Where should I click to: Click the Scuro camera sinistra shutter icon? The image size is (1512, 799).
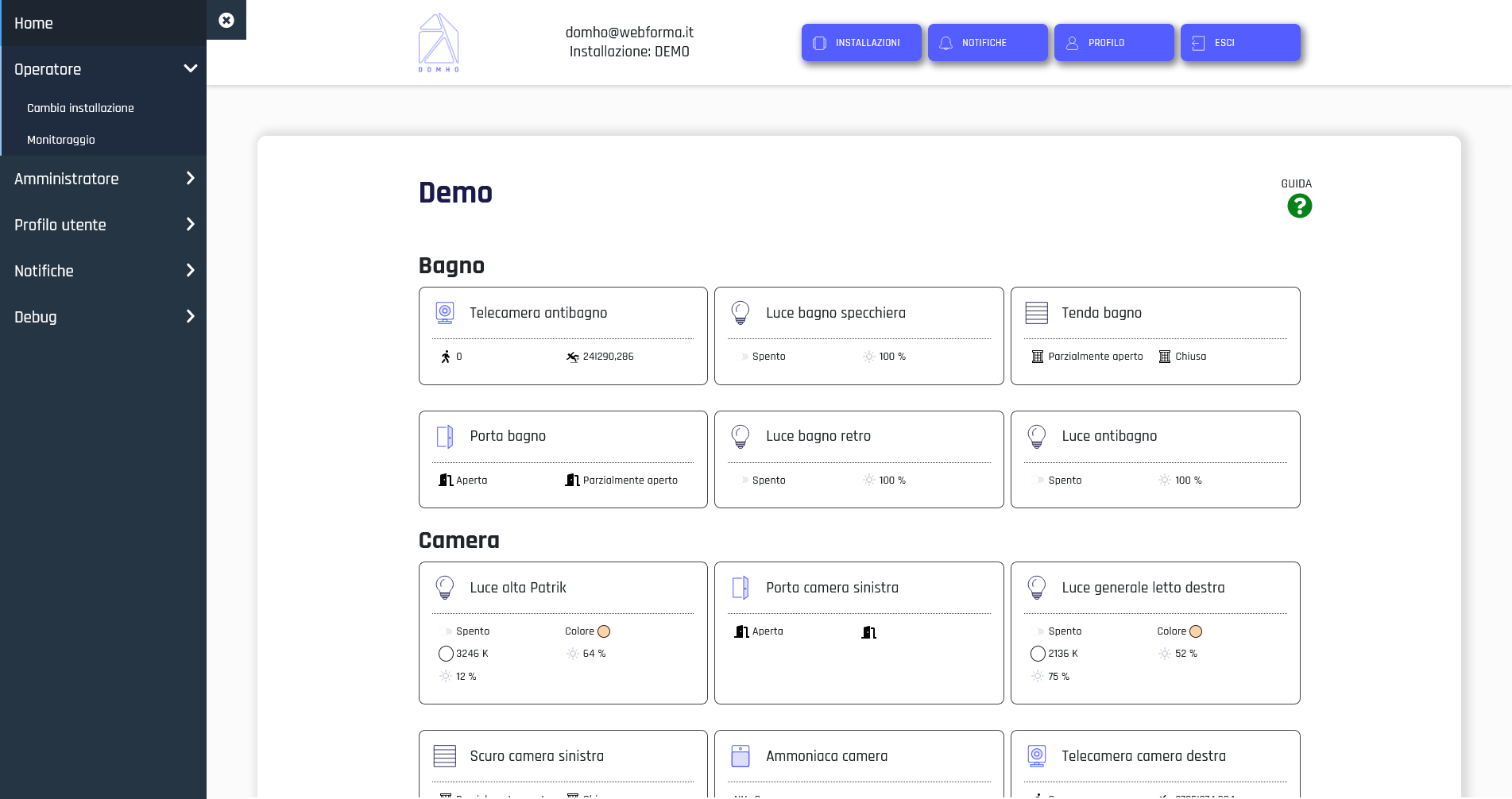[445, 756]
